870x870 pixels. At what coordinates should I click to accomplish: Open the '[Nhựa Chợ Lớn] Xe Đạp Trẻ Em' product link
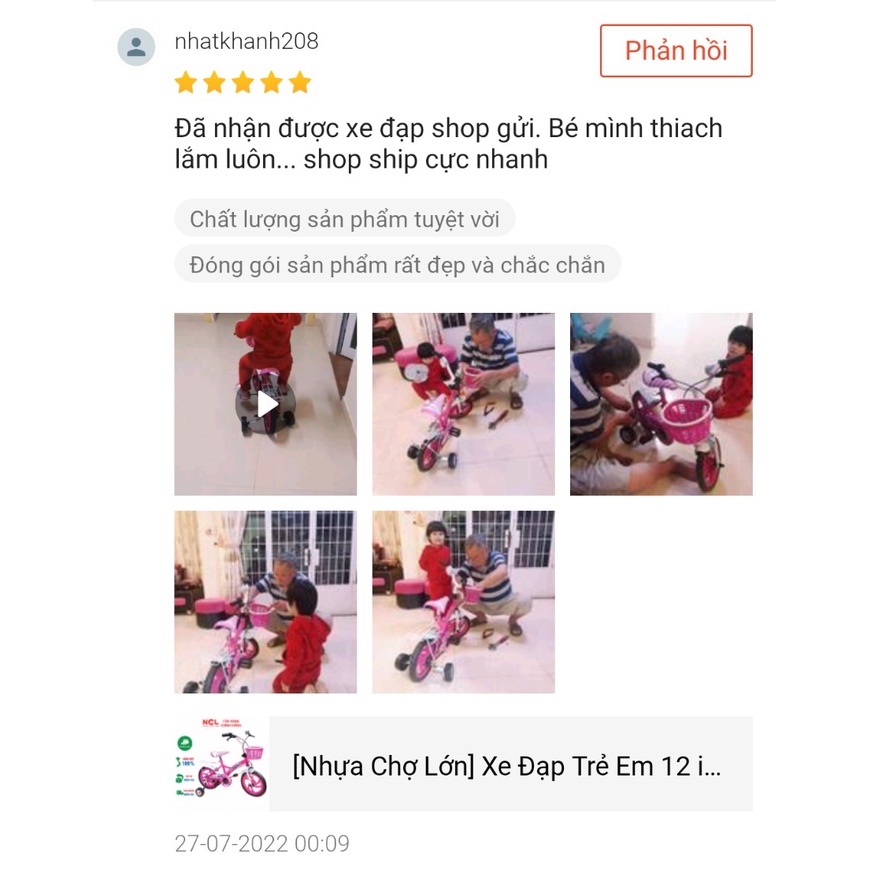tap(506, 766)
